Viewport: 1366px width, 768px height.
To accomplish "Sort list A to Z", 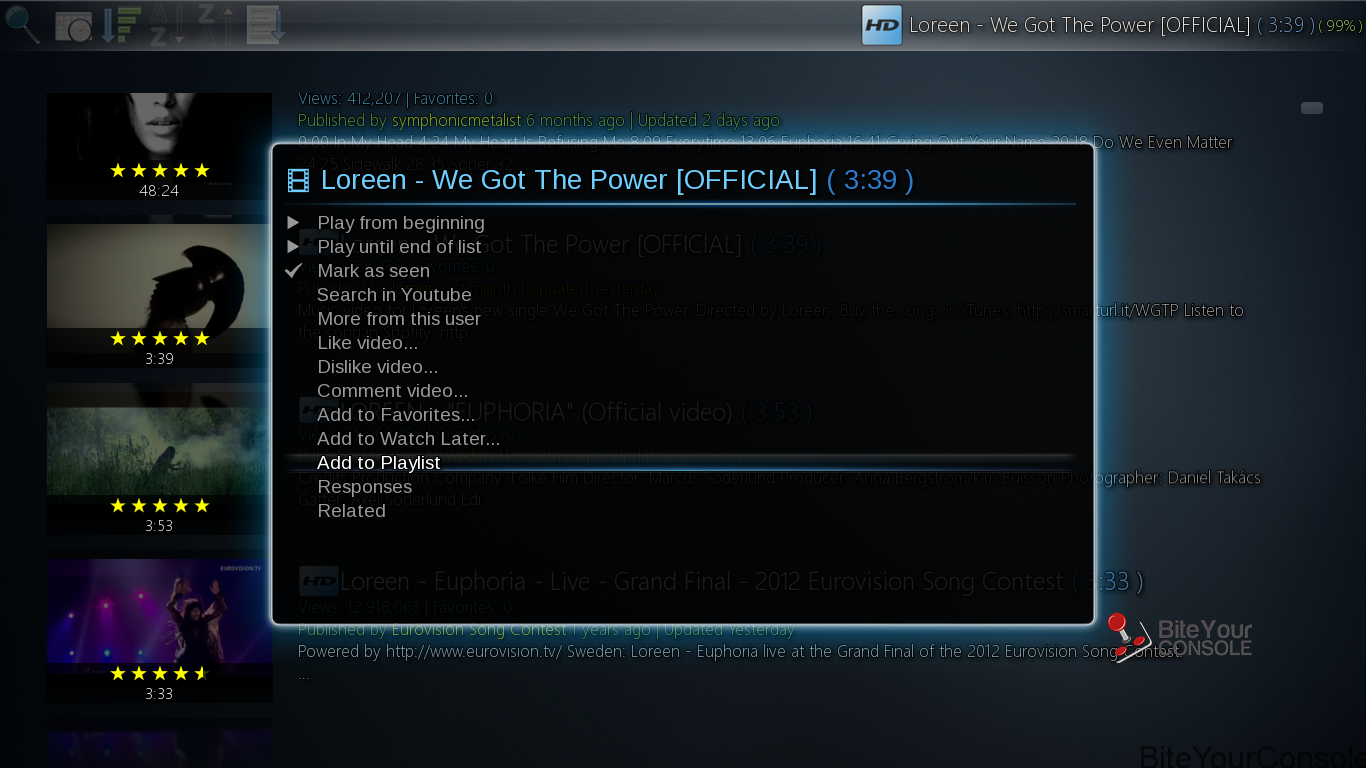I will [168, 24].
